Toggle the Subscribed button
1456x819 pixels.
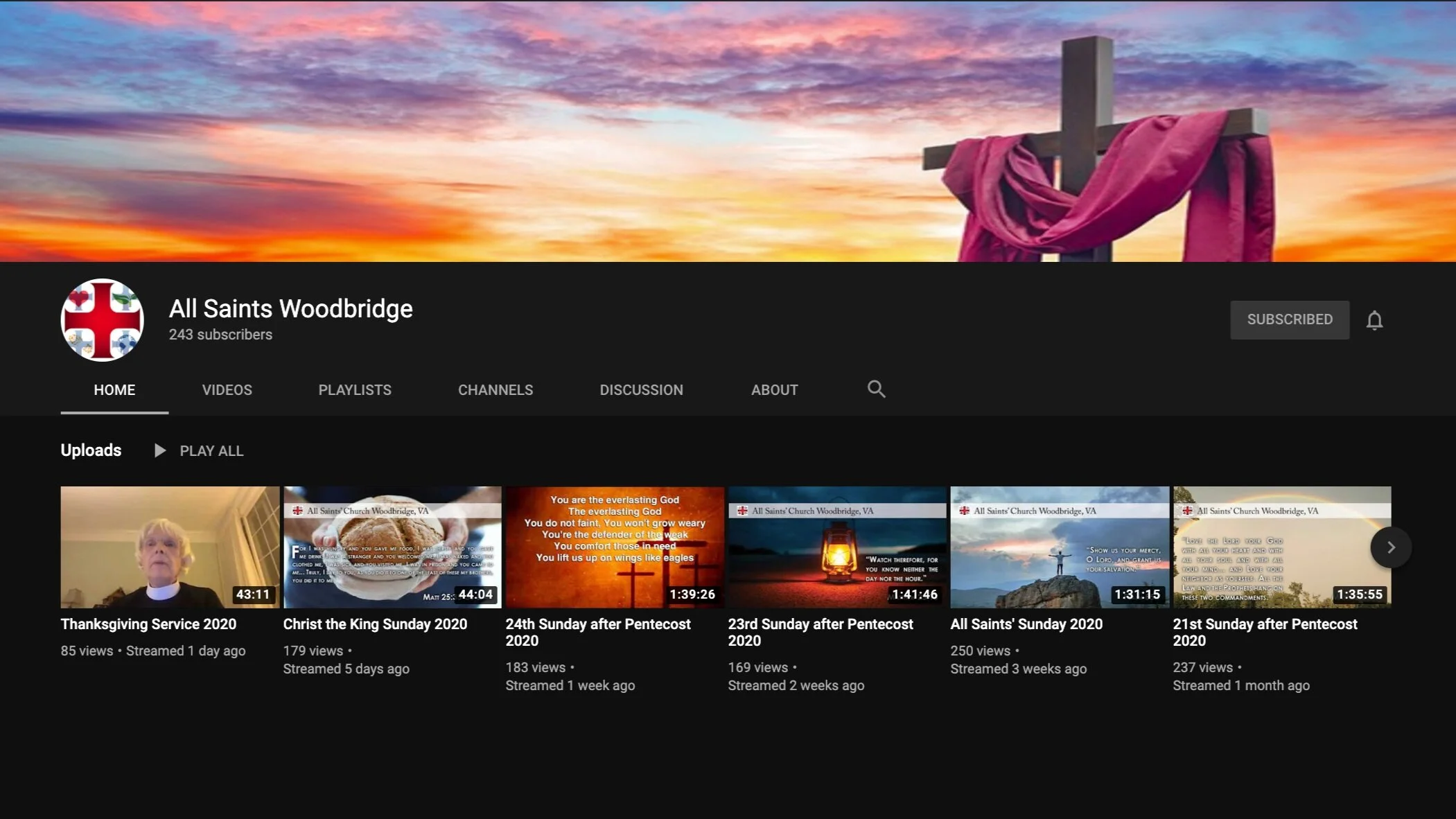pyautogui.click(x=1290, y=319)
